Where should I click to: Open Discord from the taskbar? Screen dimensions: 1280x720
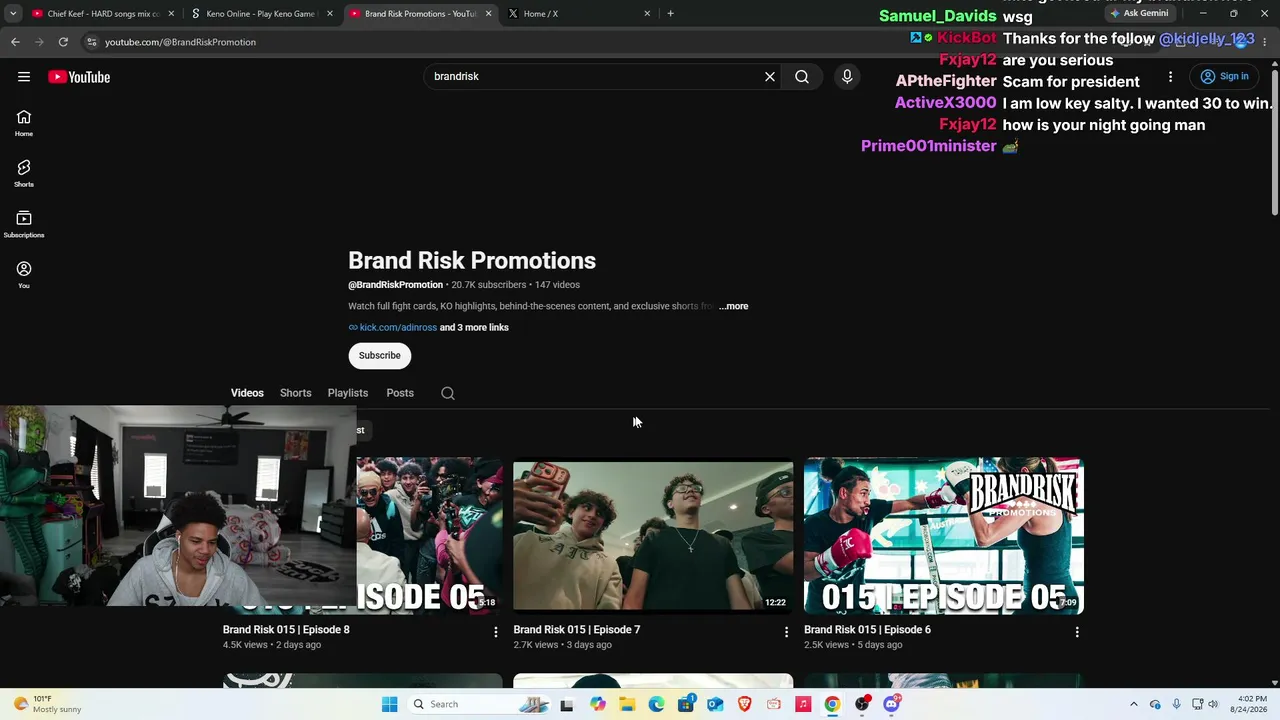(x=891, y=704)
